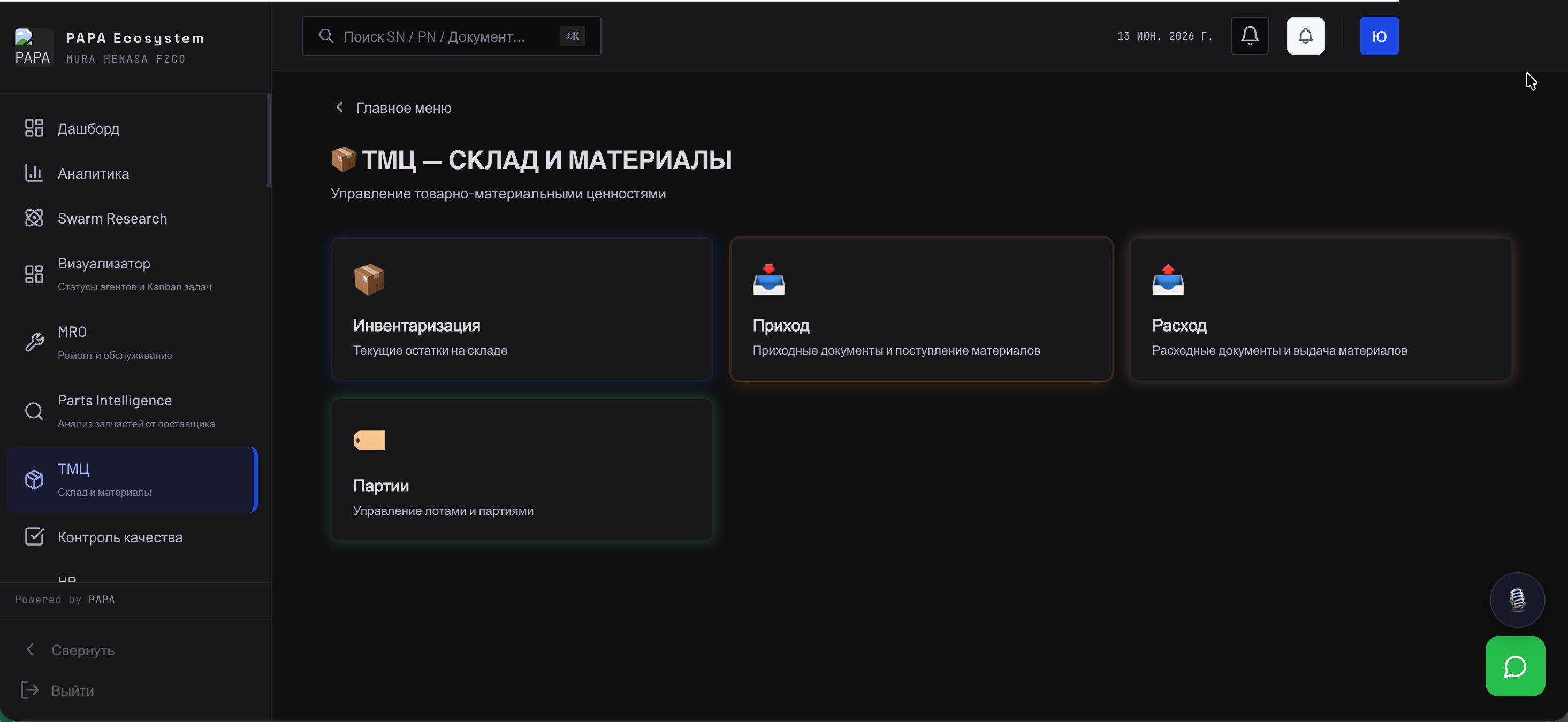Click the date 13 ИЮН. 2026 Г.
Viewport: 1568px width, 722px height.
click(1165, 36)
